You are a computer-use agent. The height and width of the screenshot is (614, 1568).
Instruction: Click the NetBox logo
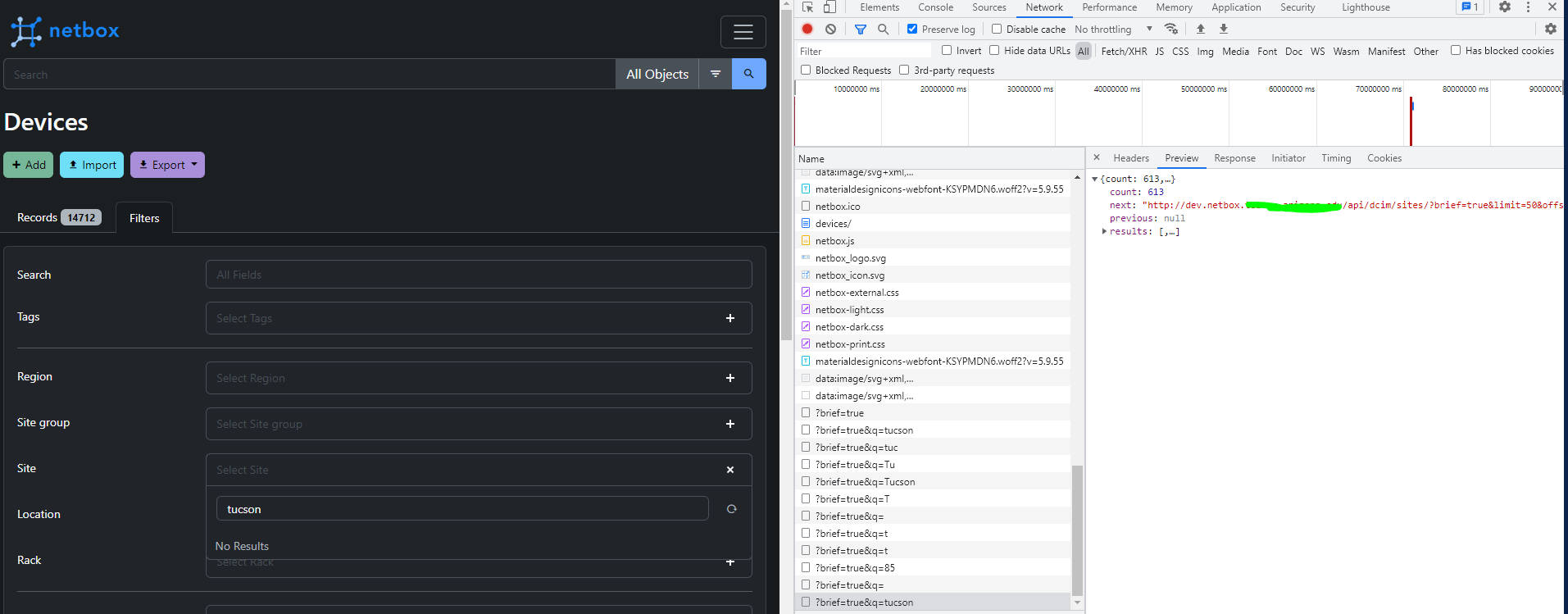tap(65, 31)
